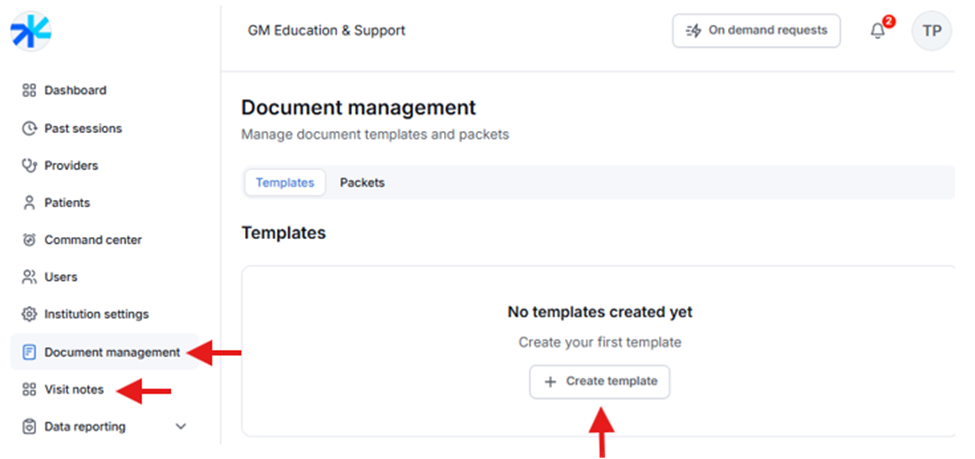Image resolution: width=975 pixels, height=459 pixels.
Task: Click the Past sessions clock icon
Action: tap(29, 129)
